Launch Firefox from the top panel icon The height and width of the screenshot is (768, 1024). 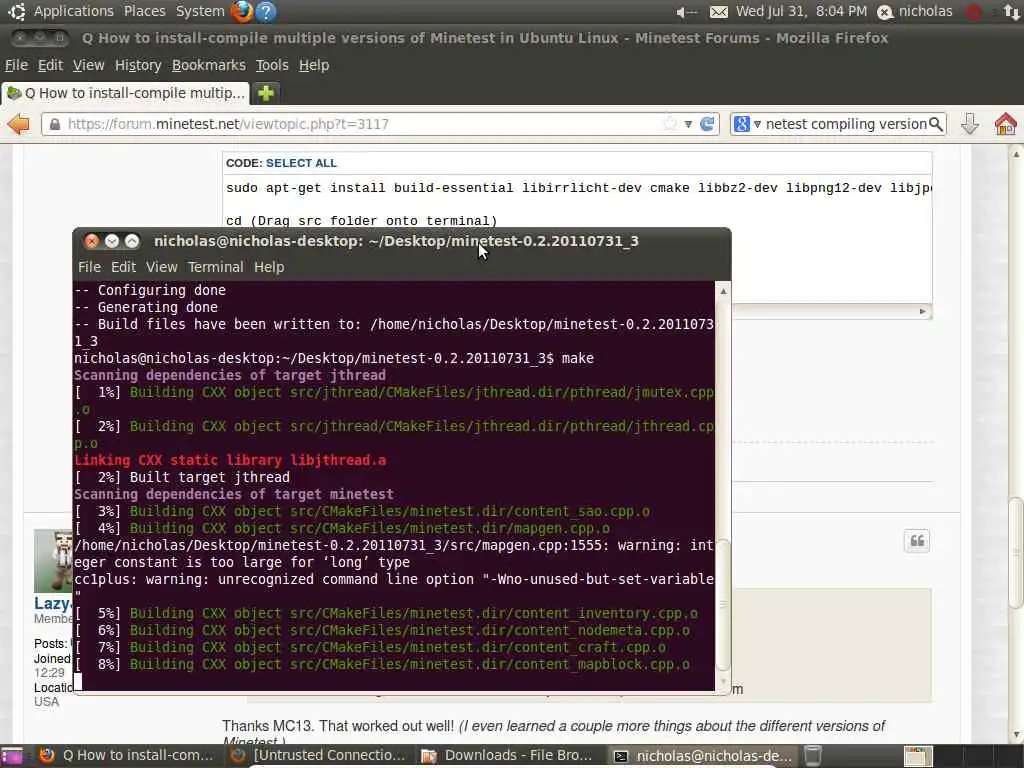coord(242,11)
